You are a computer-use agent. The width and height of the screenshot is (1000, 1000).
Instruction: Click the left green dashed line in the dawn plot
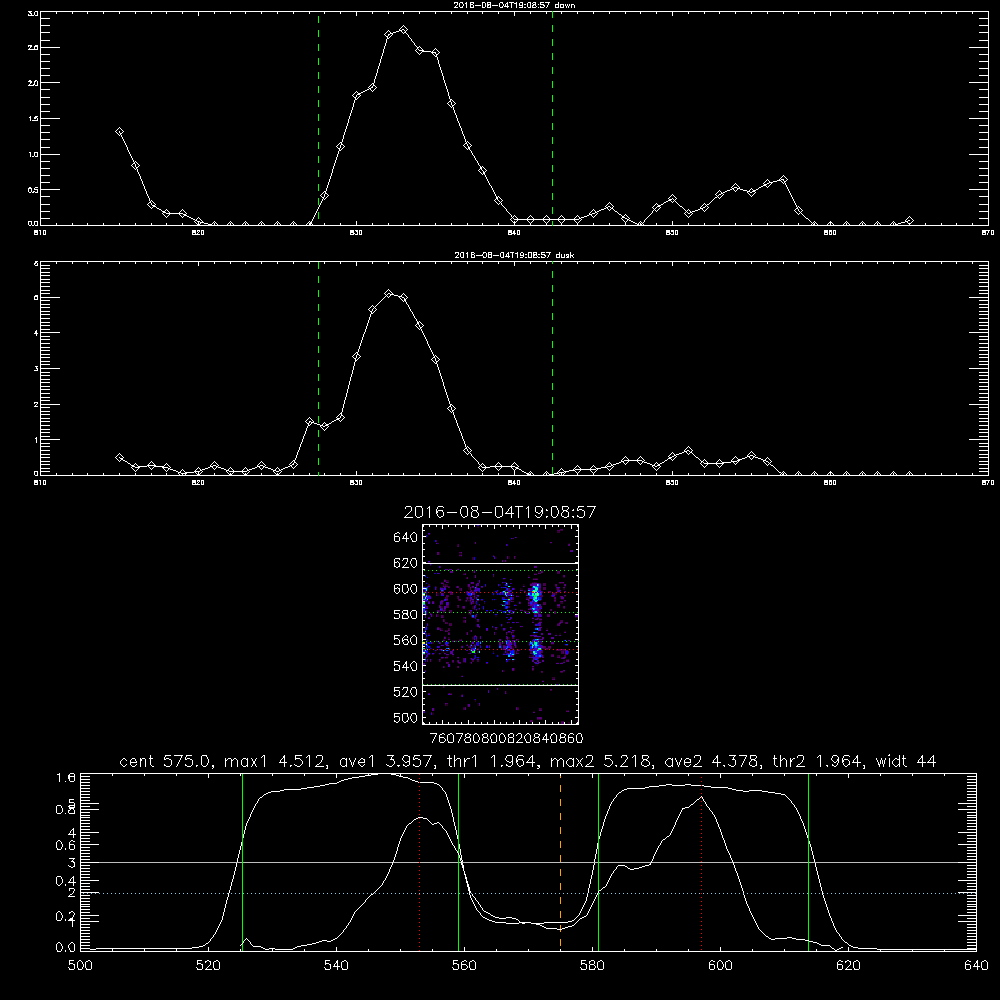318,118
